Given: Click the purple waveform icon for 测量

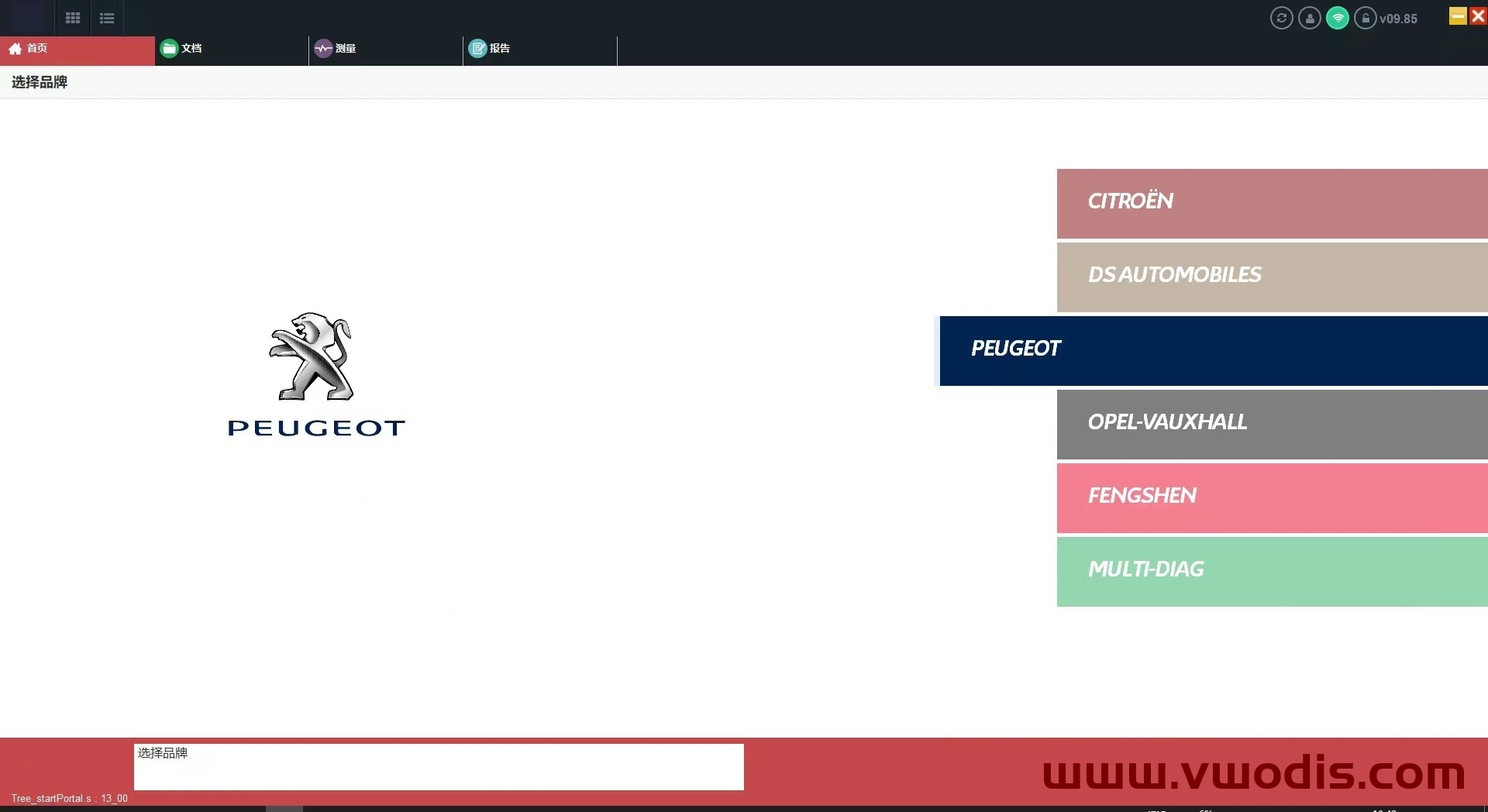Looking at the screenshot, I should (x=323, y=48).
